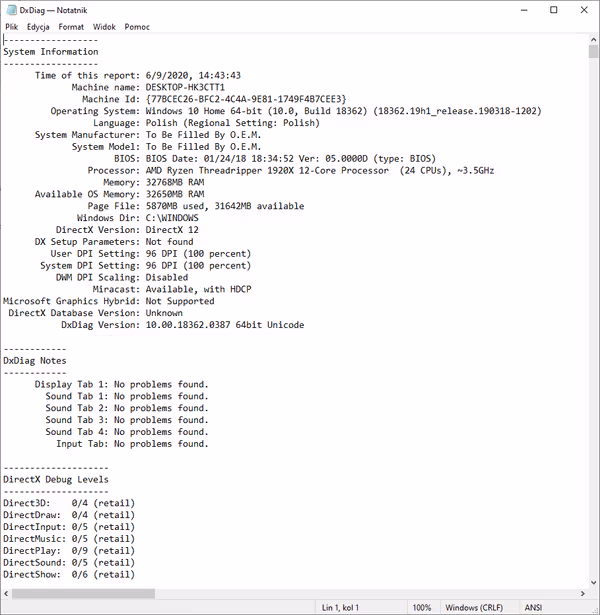The height and width of the screenshot is (615, 600).
Task: Click the 'Sound Tab 2' notes line
Action: (127, 408)
